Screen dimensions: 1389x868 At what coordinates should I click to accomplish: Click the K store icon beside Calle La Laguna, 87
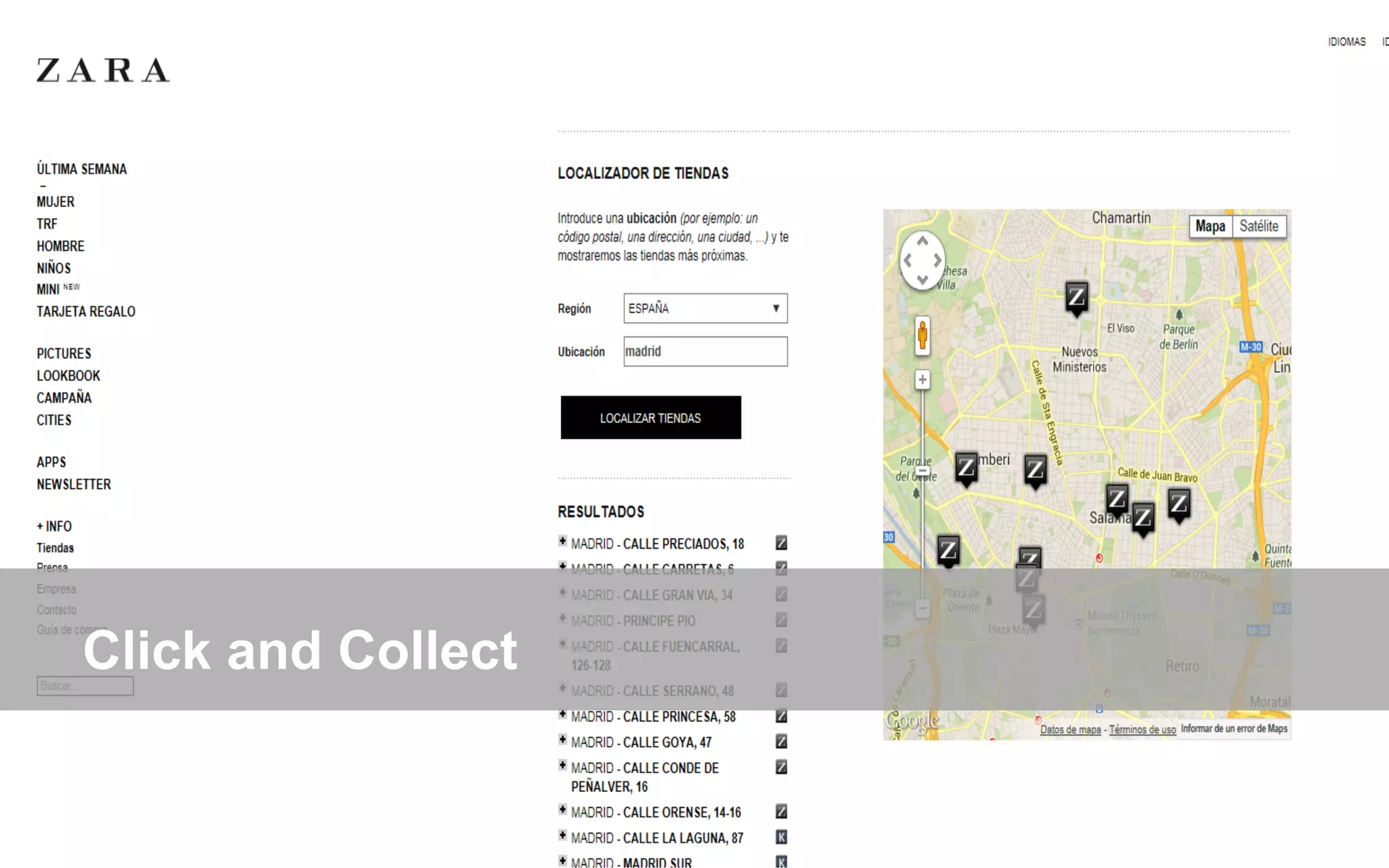coord(781,837)
